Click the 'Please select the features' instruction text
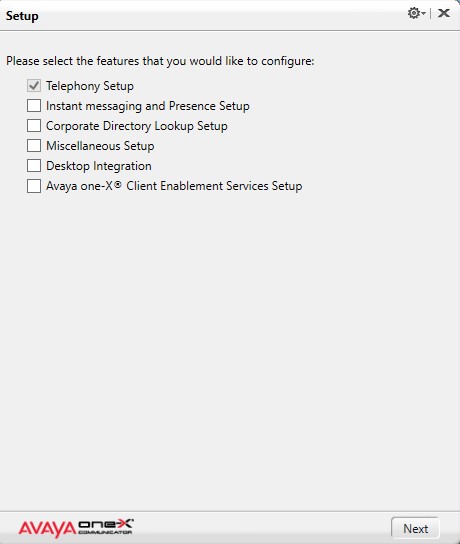Screen dimensions: 460x544 160,61
